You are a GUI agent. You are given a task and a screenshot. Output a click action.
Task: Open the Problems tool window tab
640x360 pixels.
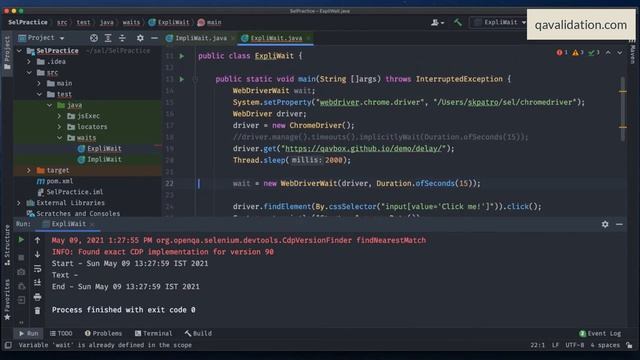tap(103, 333)
